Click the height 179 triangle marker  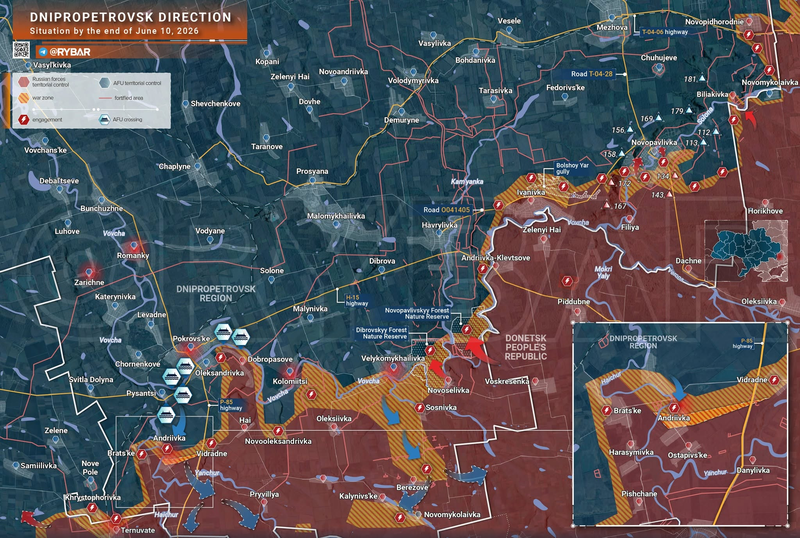coord(689,110)
